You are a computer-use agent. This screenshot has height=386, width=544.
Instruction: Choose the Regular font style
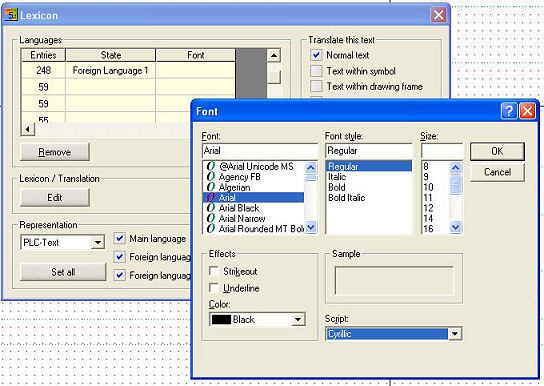(368, 166)
